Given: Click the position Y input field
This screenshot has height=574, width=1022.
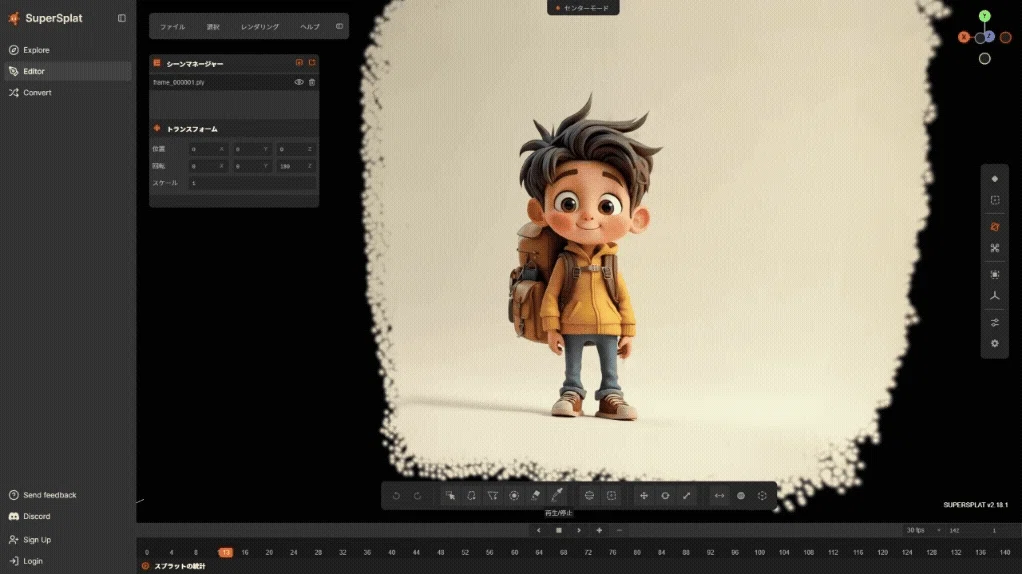Looking at the screenshot, I should tap(252, 149).
